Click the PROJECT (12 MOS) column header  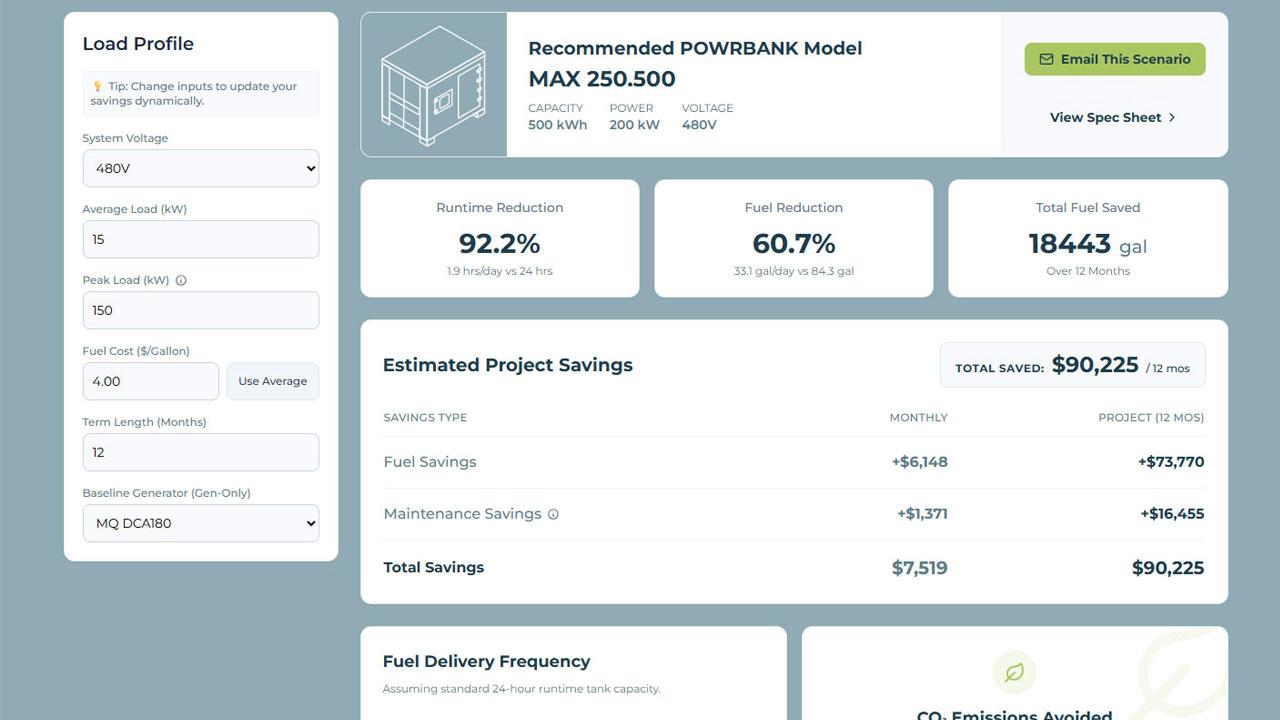pos(1151,417)
